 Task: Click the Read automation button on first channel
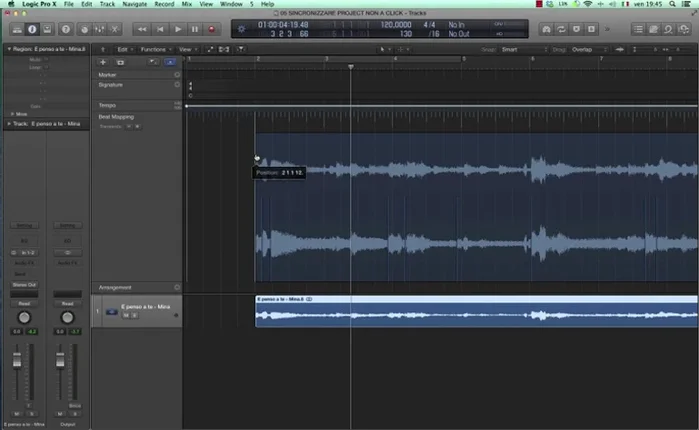(x=25, y=302)
